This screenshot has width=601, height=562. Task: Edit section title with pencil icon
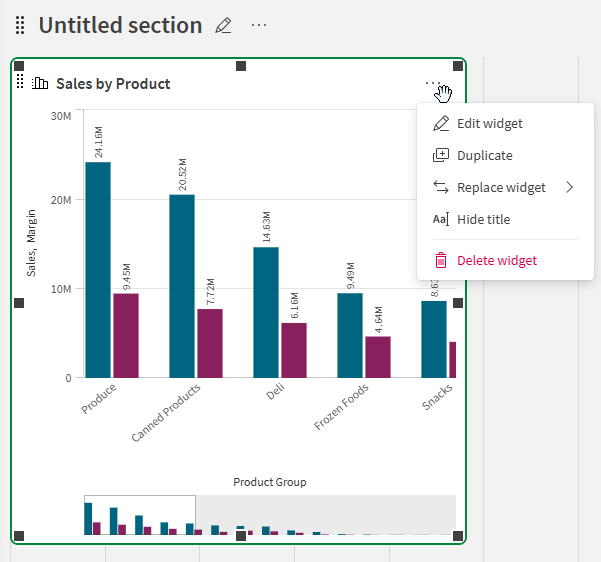[223, 25]
